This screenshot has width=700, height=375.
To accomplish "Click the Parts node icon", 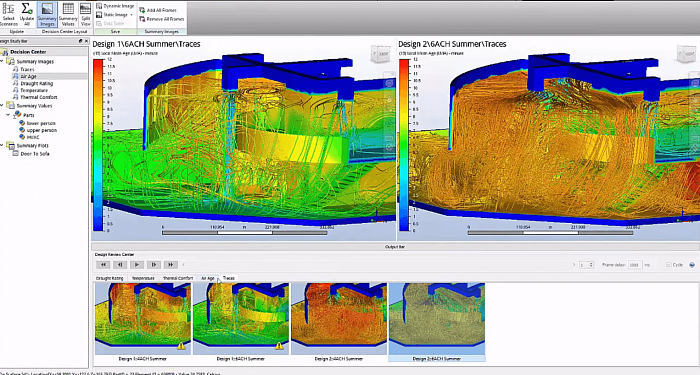I will [x=17, y=115].
